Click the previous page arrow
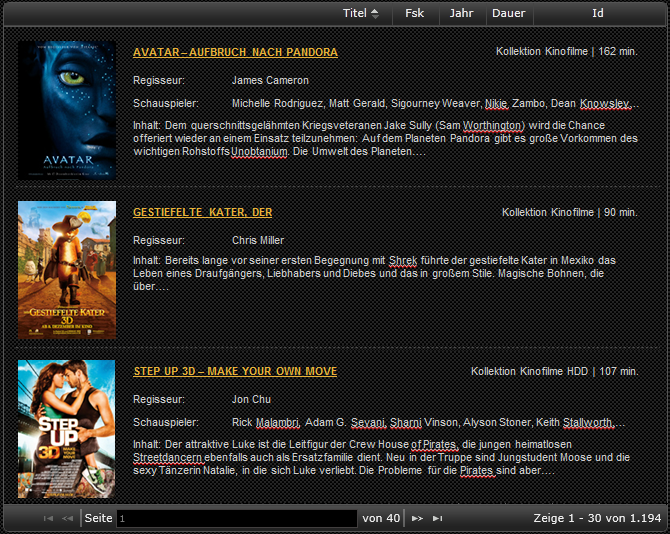 [67, 518]
